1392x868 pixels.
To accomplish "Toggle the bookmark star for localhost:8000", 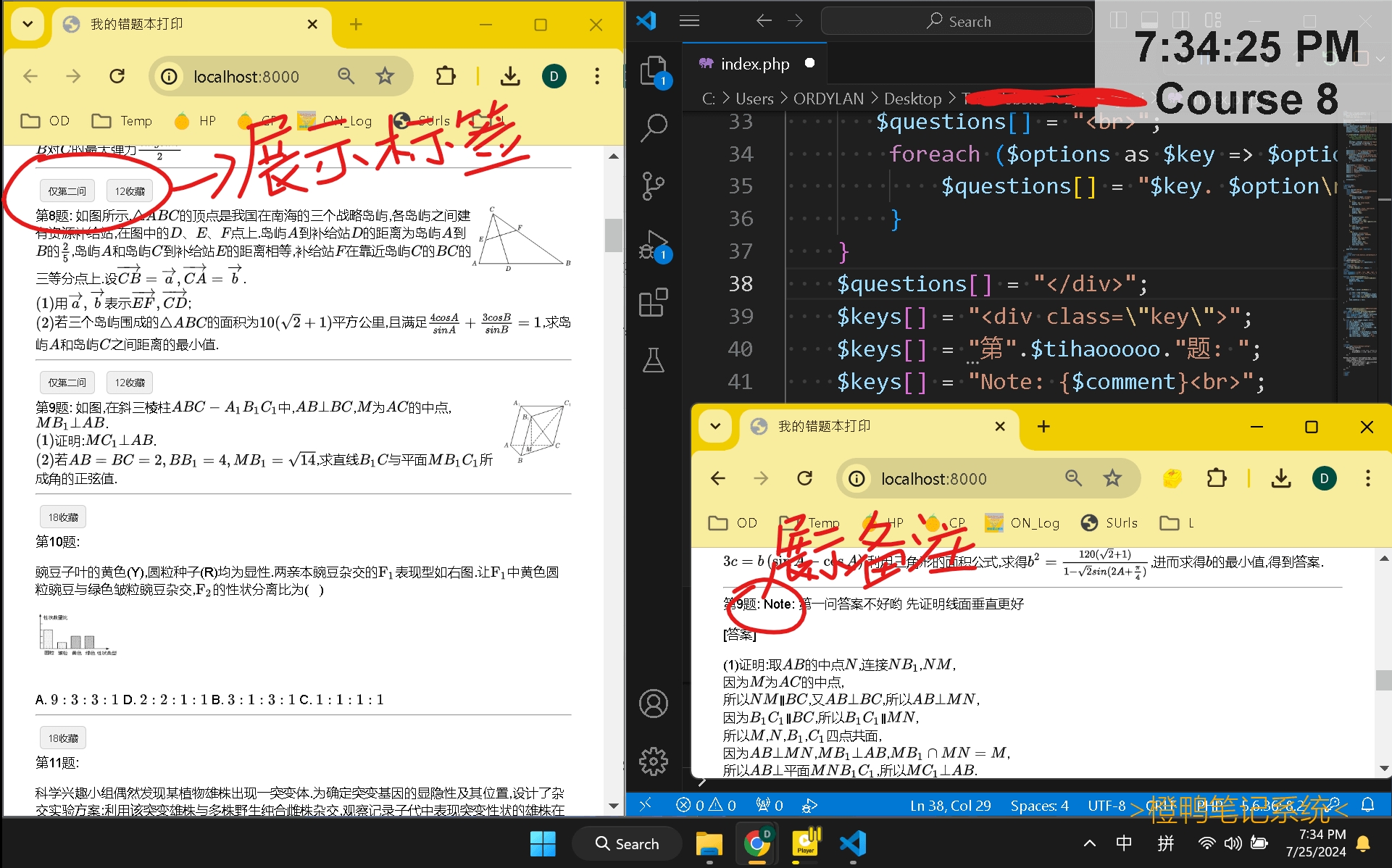I will pyautogui.click(x=385, y=75).
